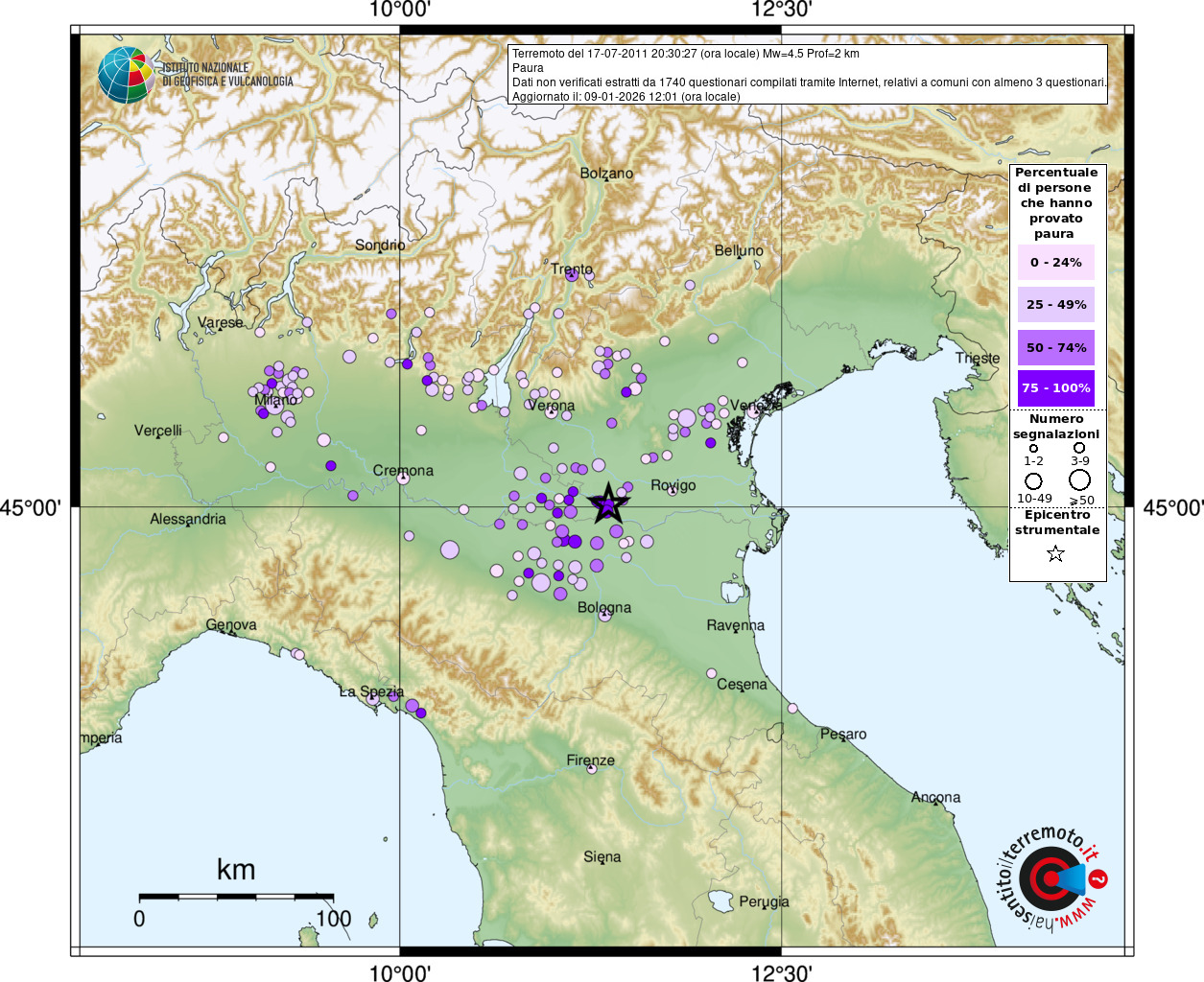Click the Ravenna city label
This screenshot has height=982, width=1204.
click(x=736, y=626)
